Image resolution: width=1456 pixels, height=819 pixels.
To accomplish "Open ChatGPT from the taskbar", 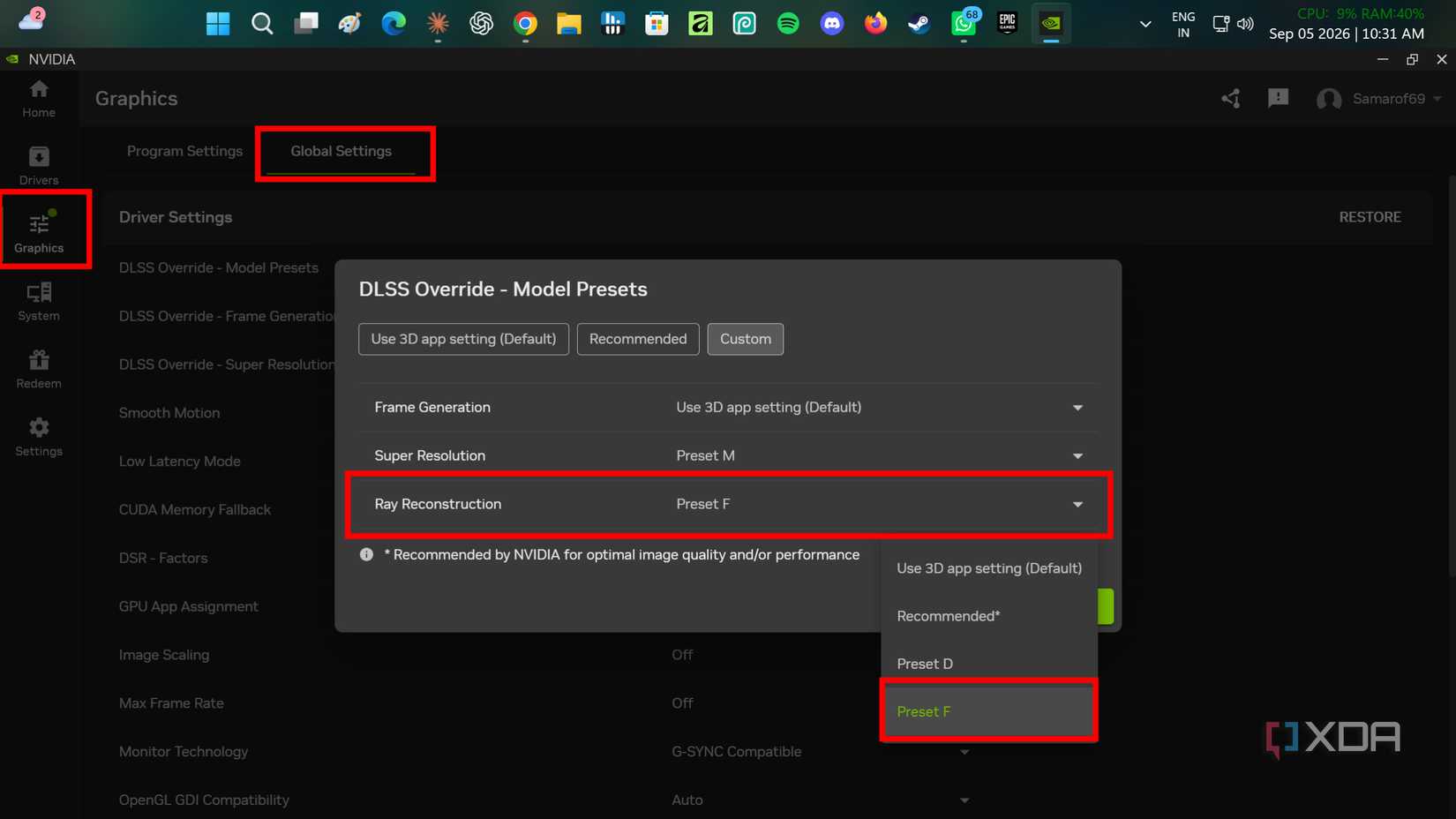I will [481, 24].
